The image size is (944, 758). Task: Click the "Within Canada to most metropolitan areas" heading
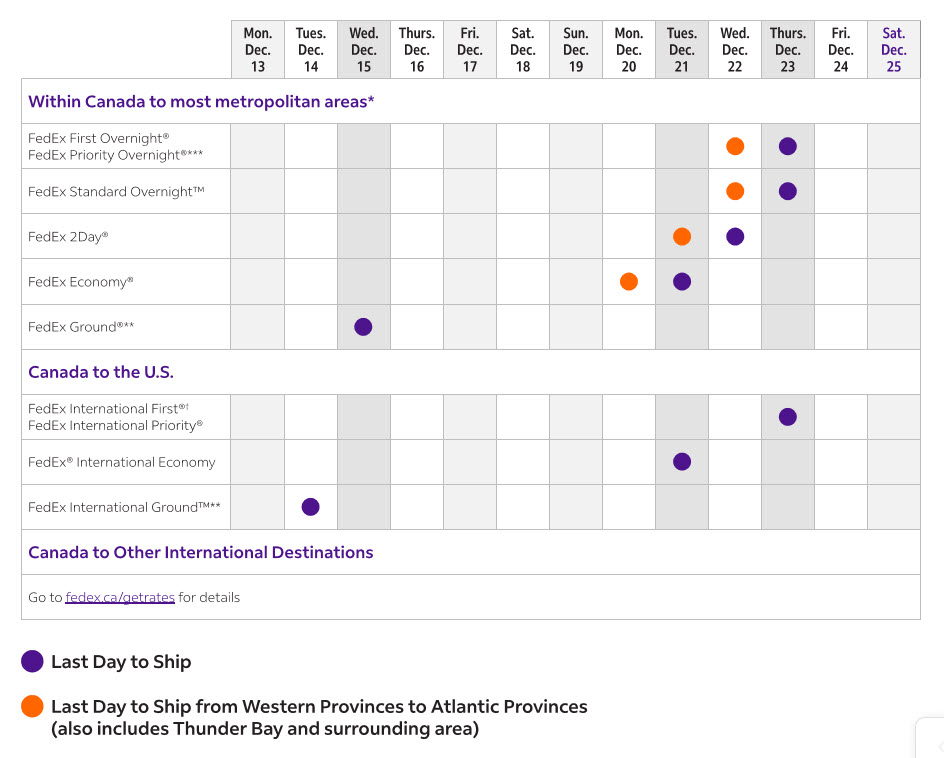(201, 101)
